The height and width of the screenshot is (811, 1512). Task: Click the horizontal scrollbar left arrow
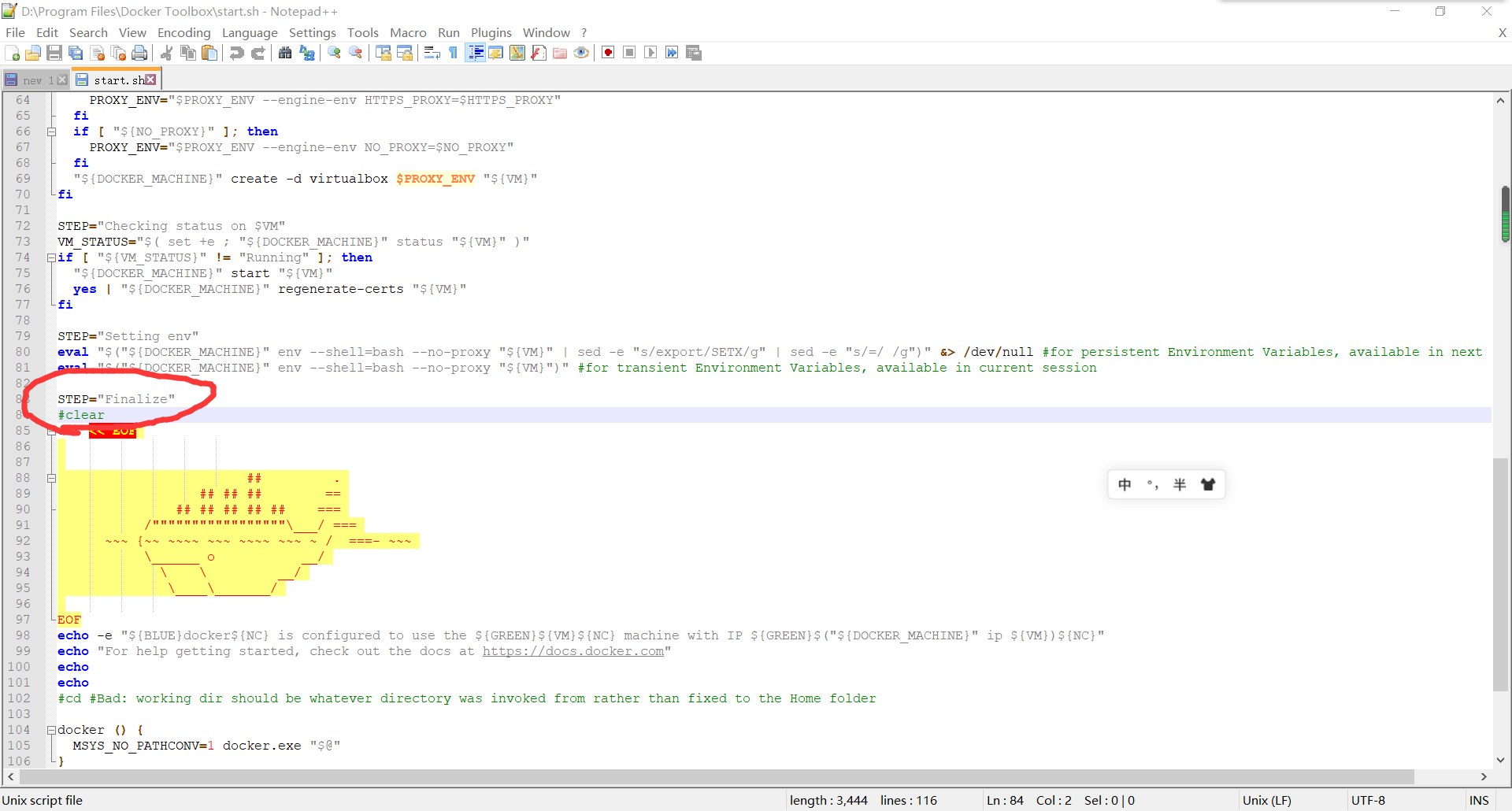[11, 776]
